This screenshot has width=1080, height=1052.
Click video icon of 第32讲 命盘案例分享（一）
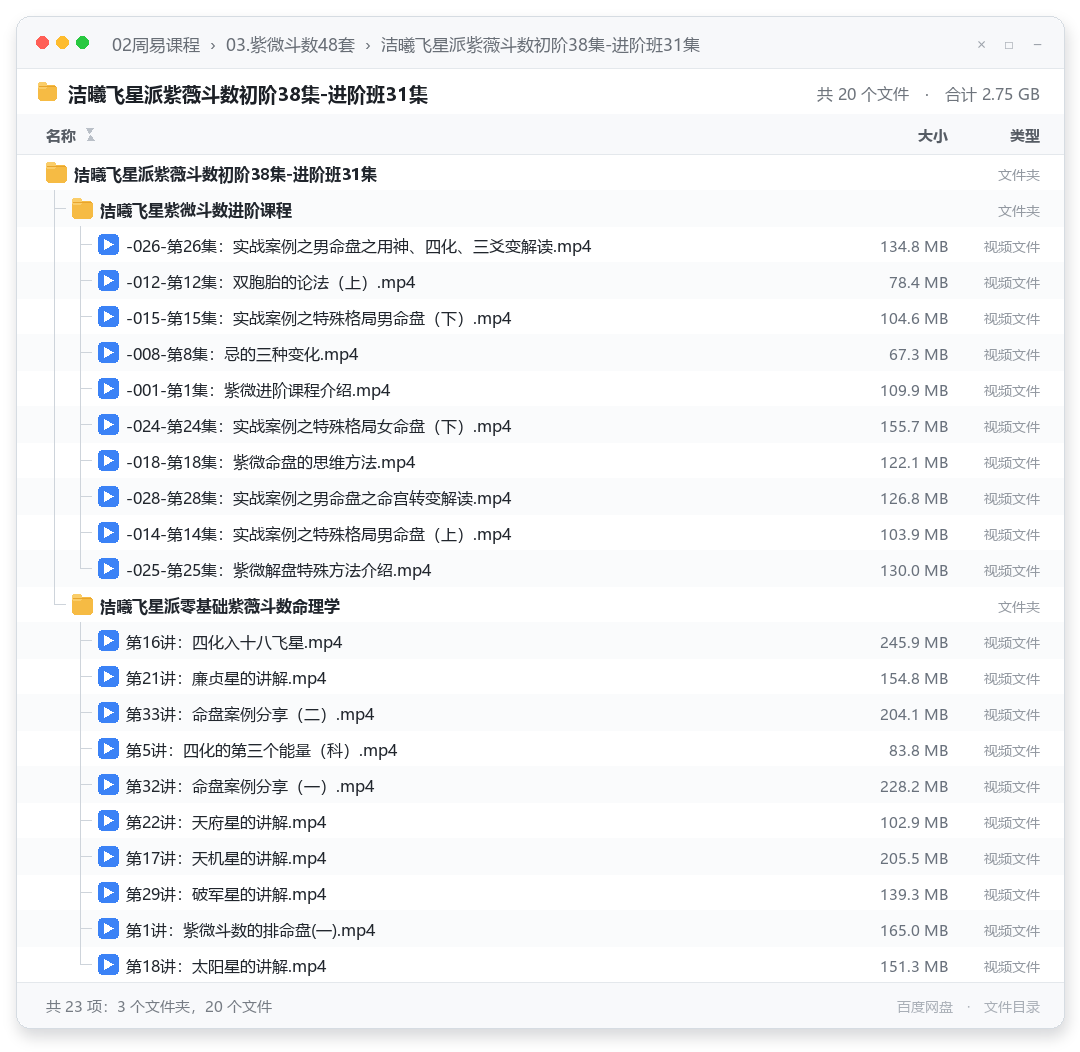pyautogui.click(x=108, y=785)
